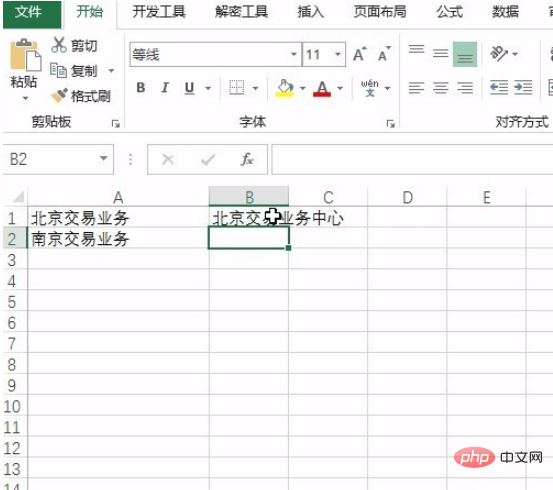Open the font size dropdown arrow

point(338,54)
